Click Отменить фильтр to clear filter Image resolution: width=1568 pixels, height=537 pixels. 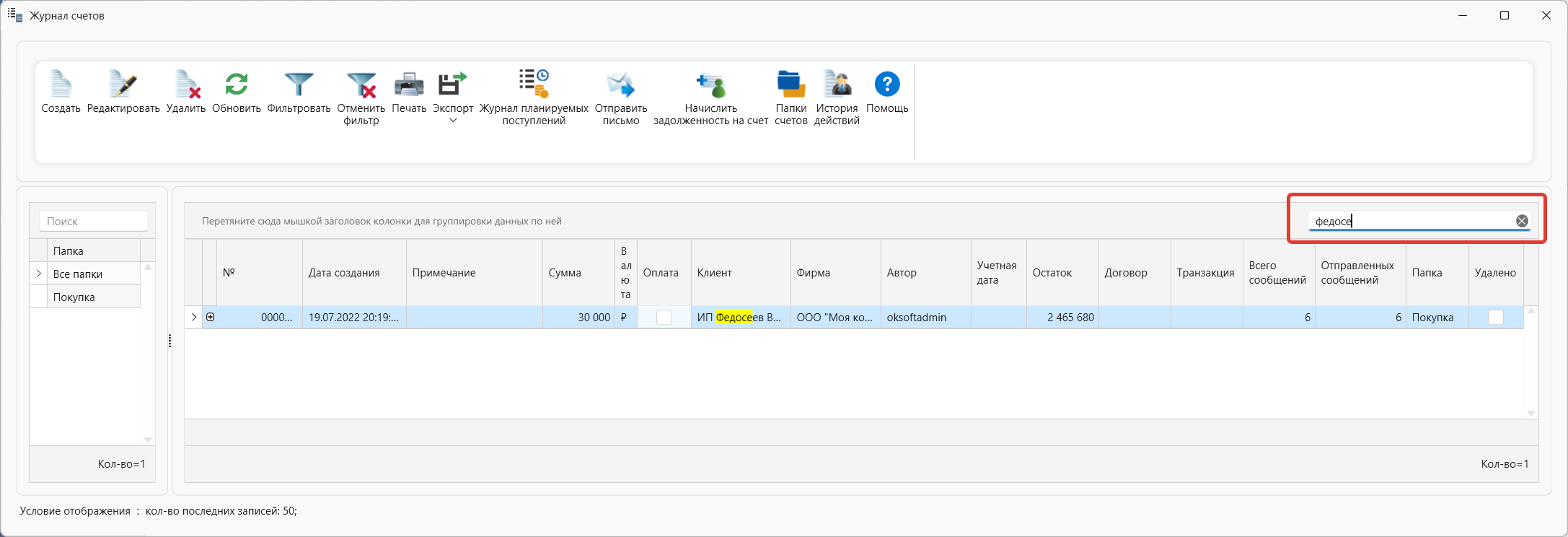tap(361, 85)
